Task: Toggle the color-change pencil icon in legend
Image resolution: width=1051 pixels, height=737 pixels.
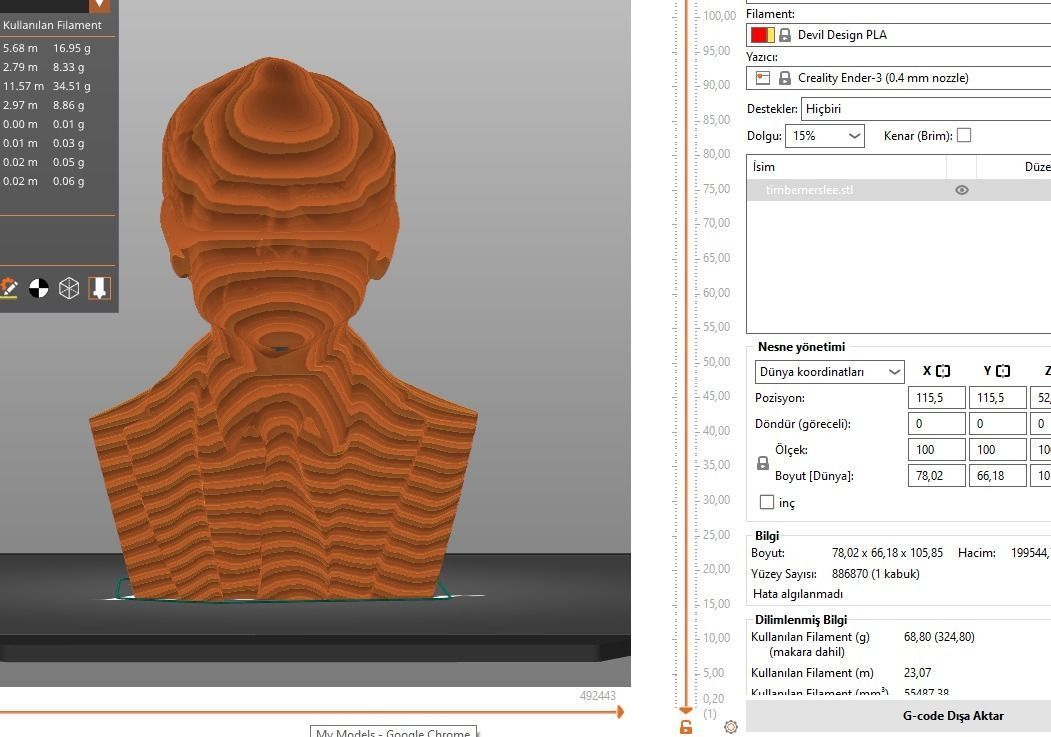Action: coord(9,288)
